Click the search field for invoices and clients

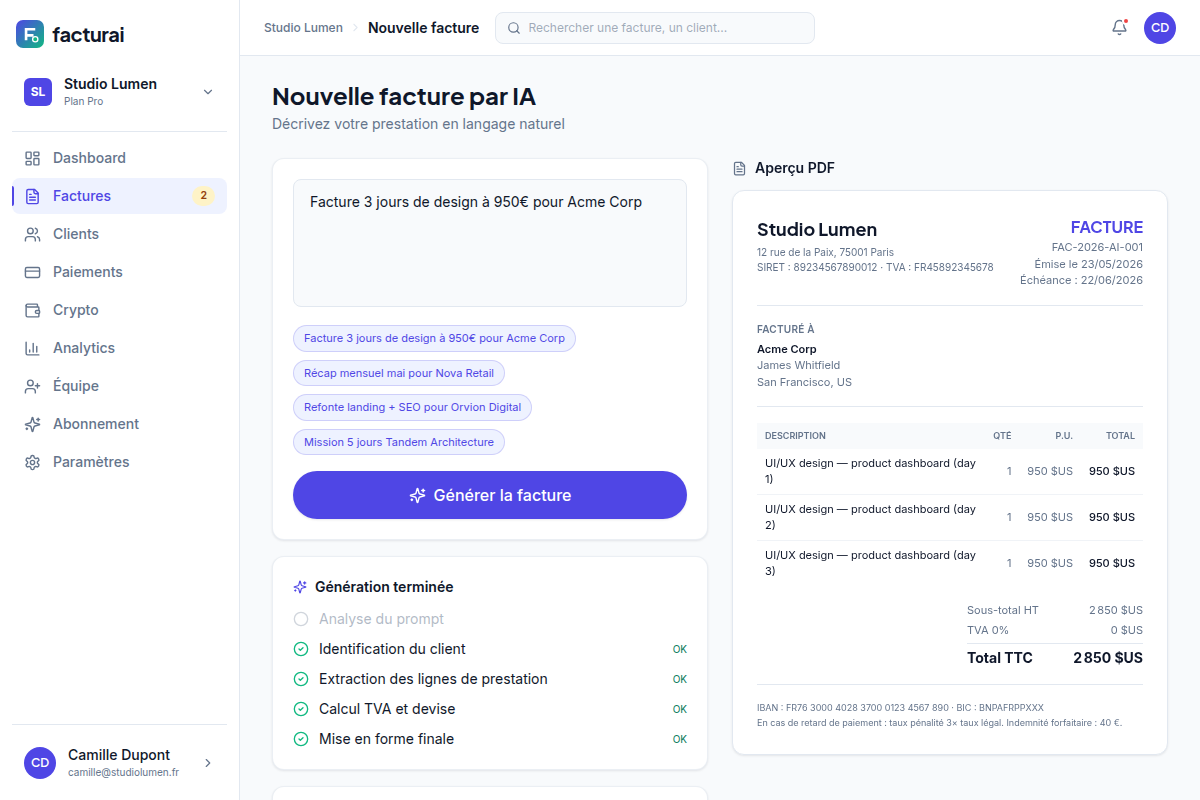(x=655, y=28)
